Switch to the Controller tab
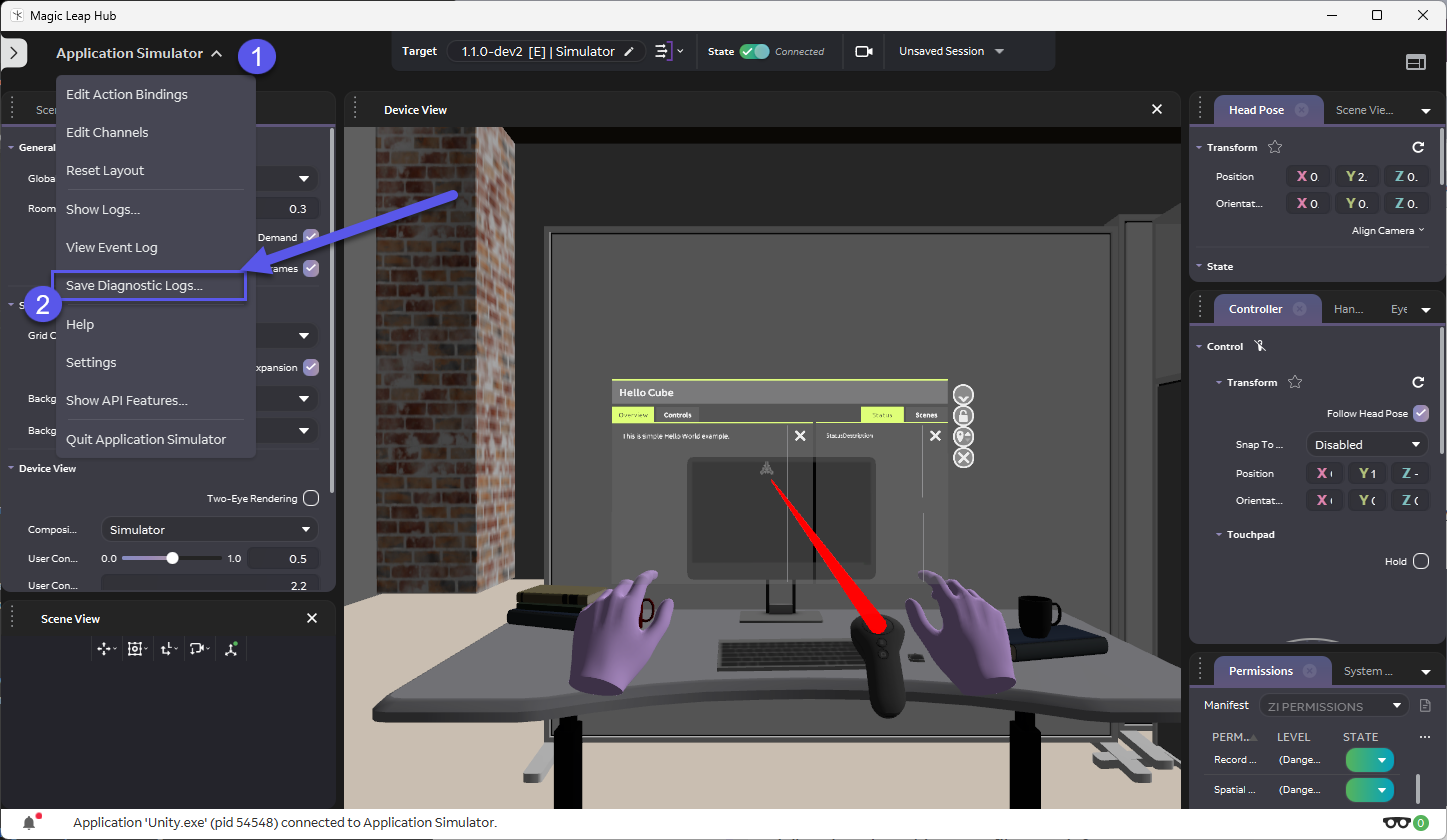The image size is (1447, 840). (1267, 310)
